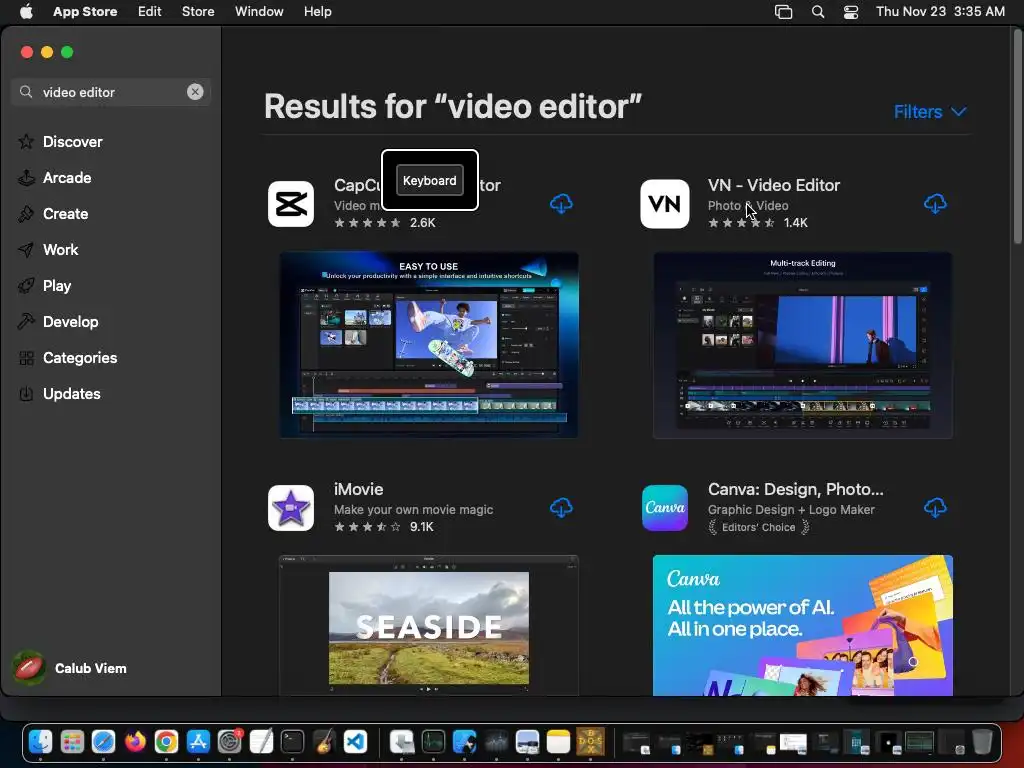Screen dimensions: 1024x768
Task: Open the Notes app from the Dock
Action: point(558,742)
